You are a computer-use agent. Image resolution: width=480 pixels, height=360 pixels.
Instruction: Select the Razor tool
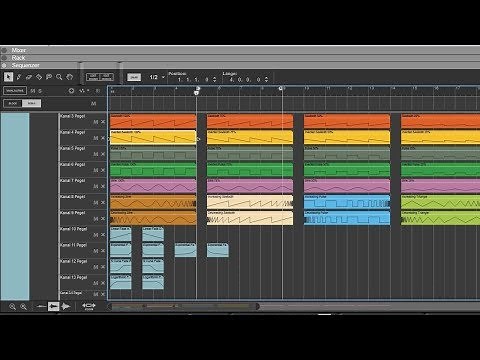tap(39, 77)
